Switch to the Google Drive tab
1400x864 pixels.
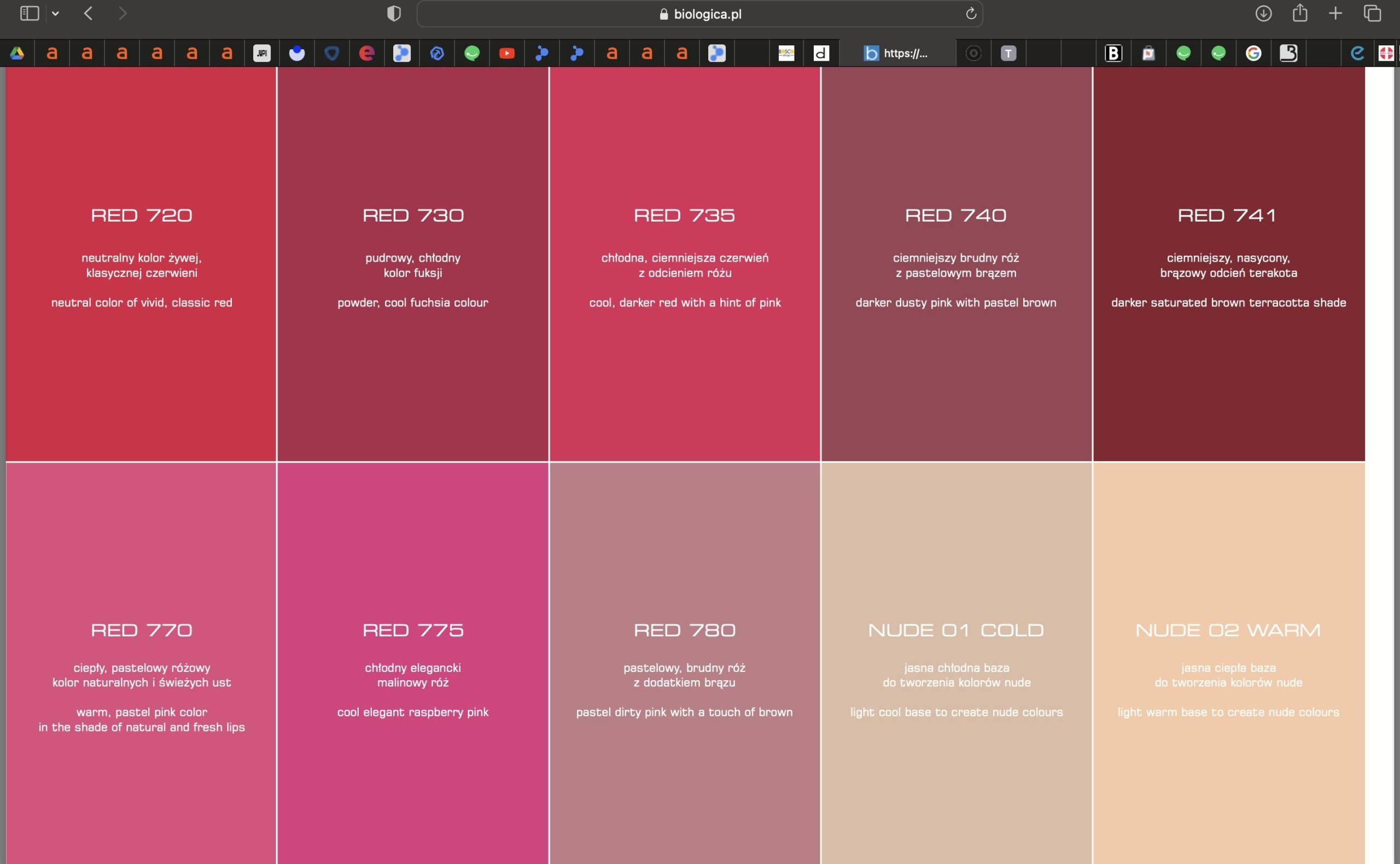[x=17, y=53]
